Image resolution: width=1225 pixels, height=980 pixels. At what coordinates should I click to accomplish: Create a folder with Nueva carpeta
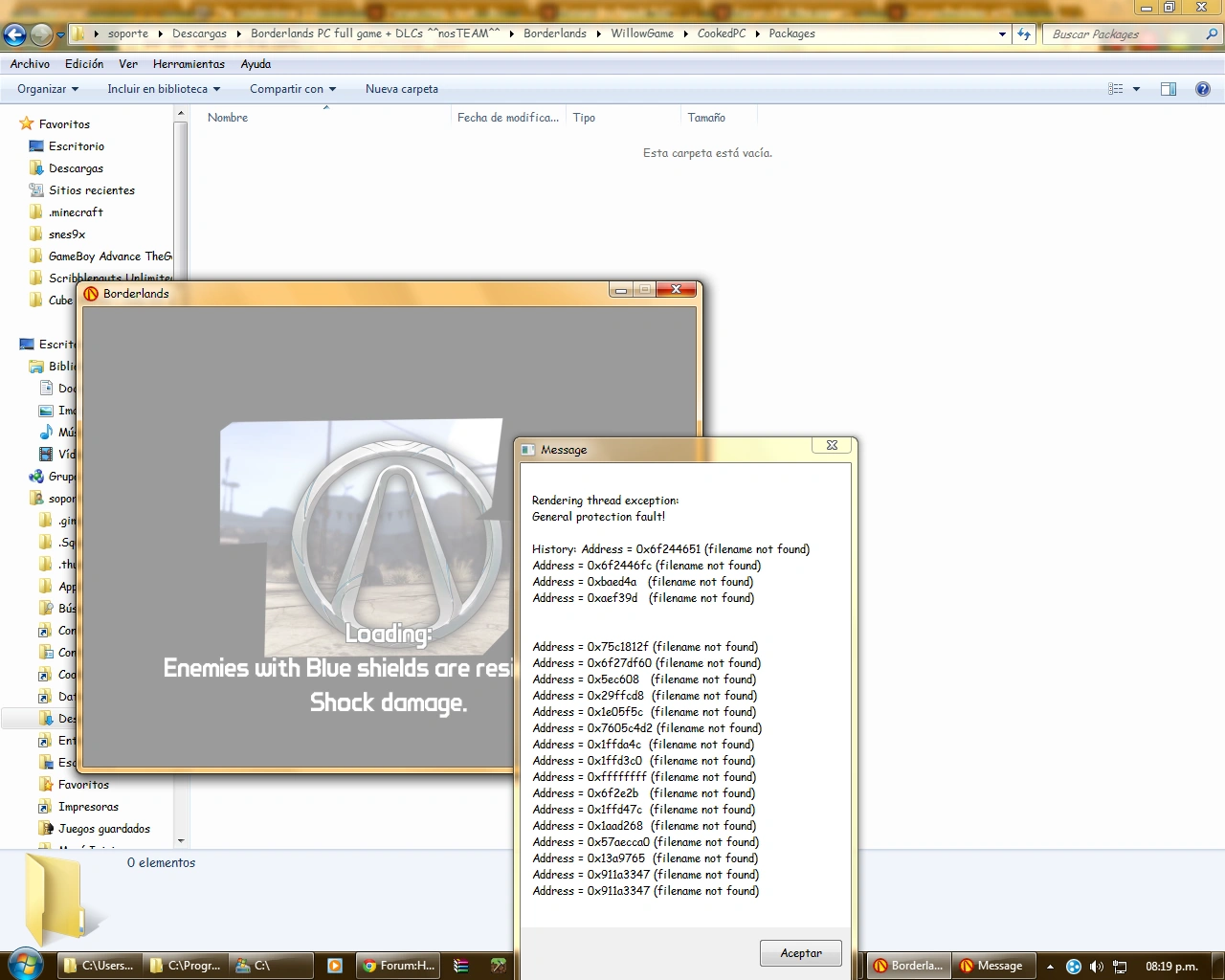pos(402,89)
